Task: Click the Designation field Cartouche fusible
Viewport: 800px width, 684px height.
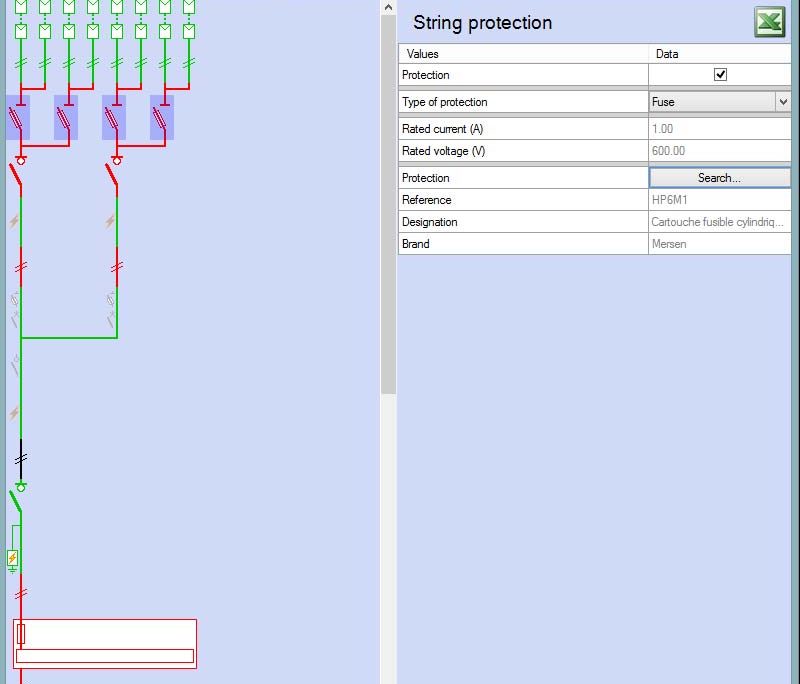Action: pyautogui.click(x=719, y=222)
